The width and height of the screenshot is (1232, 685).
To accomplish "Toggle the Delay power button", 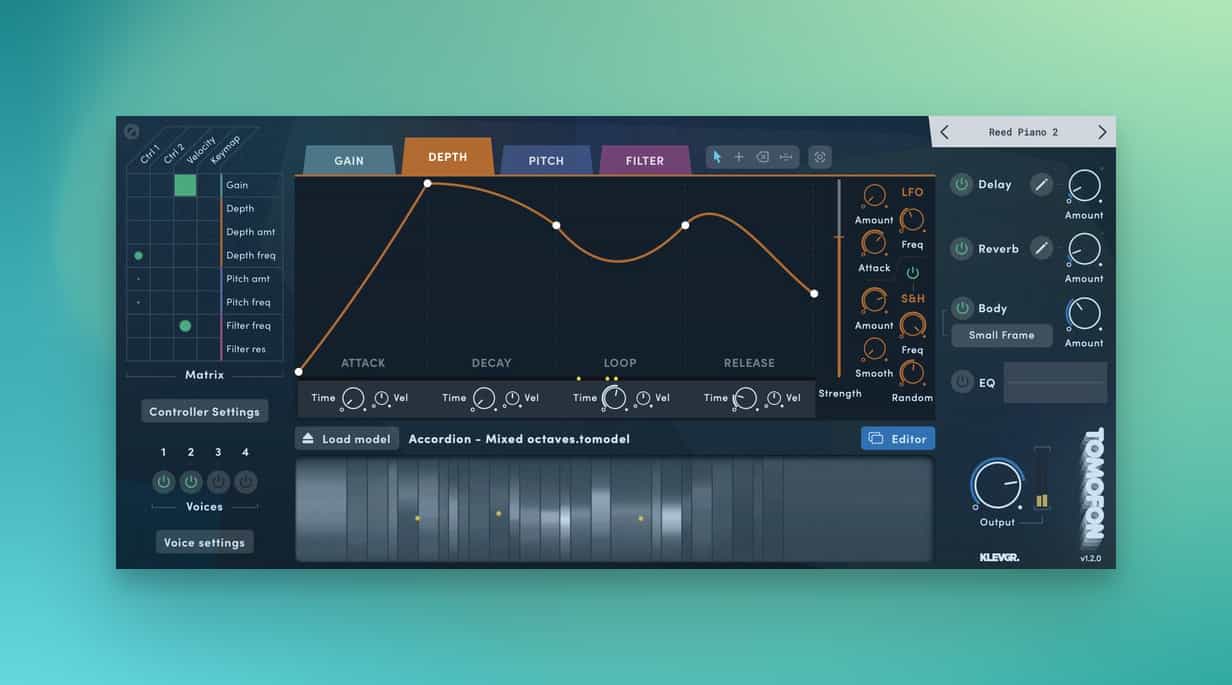I will point(961,184).
